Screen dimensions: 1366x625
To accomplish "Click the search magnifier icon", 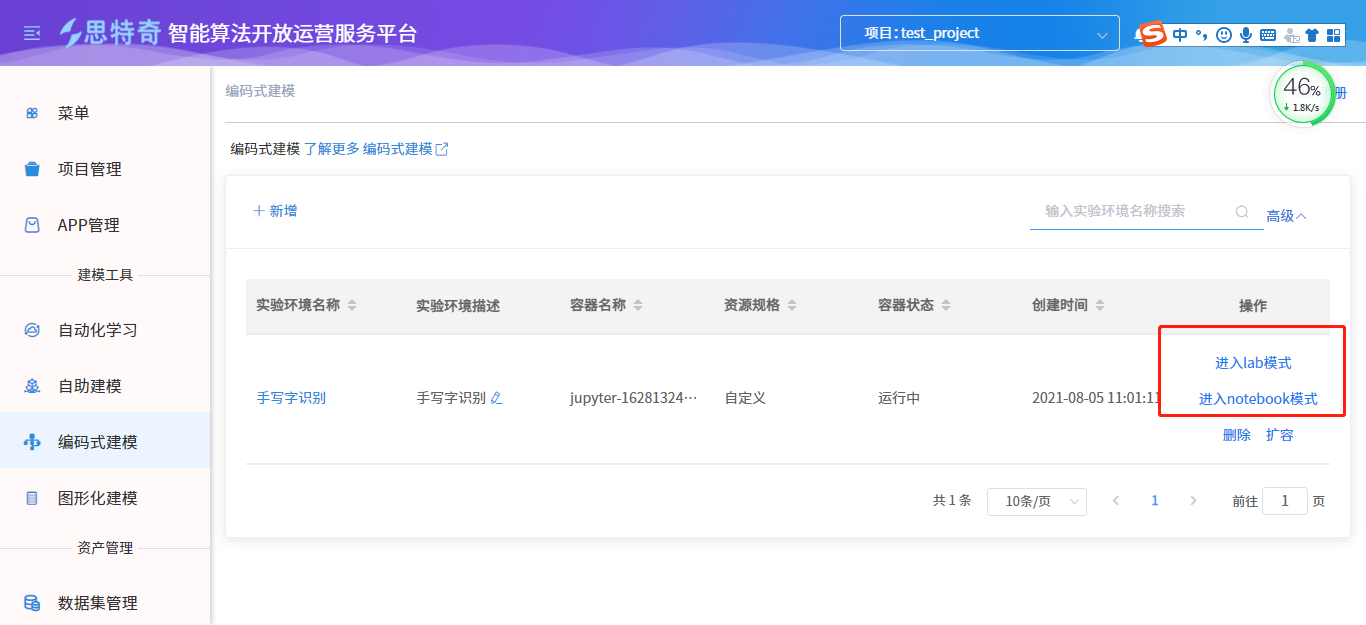I will (1242, 212).
